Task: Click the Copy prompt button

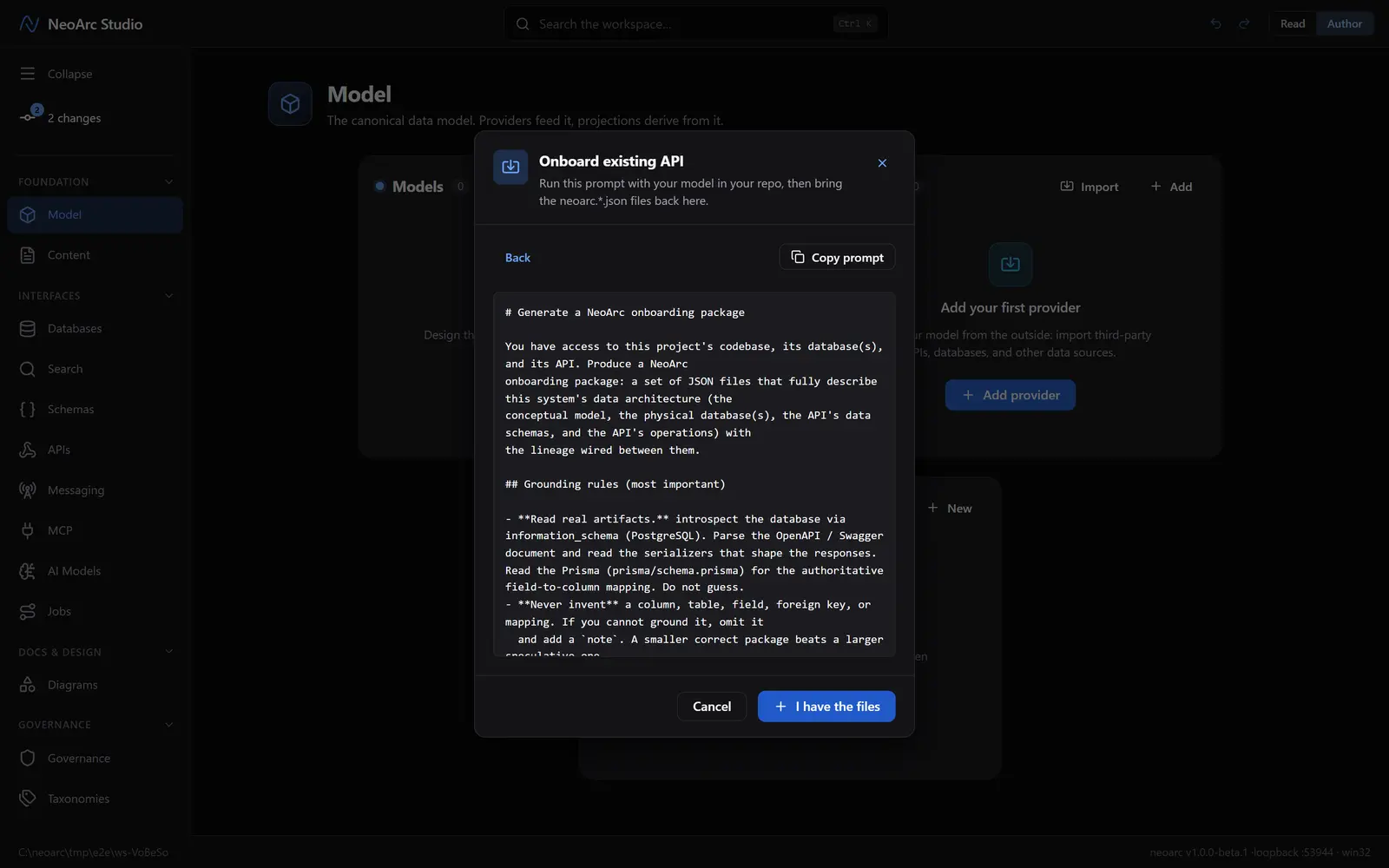Action: tap(837, 257)
